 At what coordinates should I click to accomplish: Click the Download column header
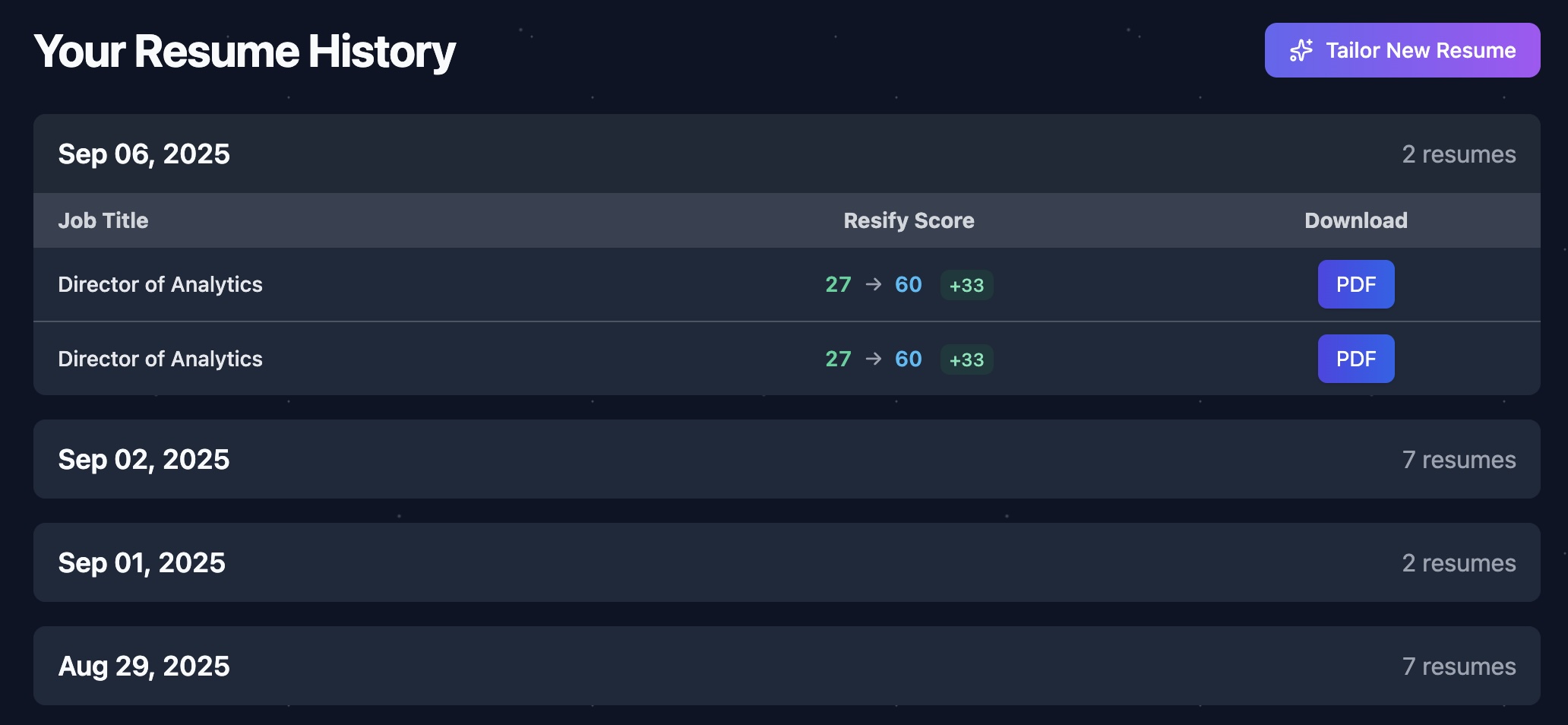point(1355,220)
